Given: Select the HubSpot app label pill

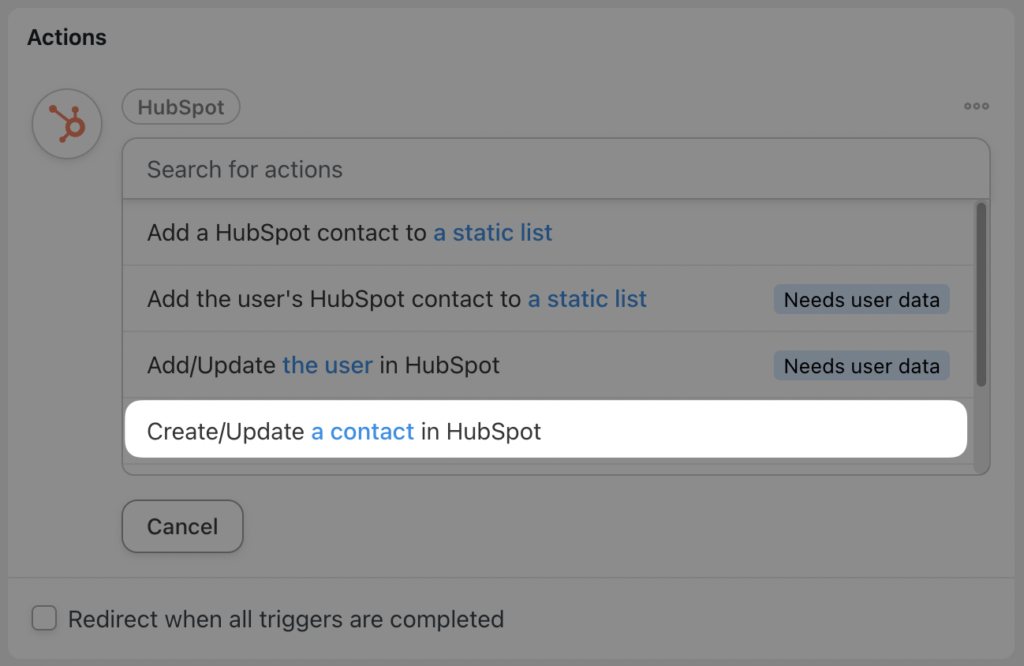Looking at the screenshot, I should click(180, 106).
